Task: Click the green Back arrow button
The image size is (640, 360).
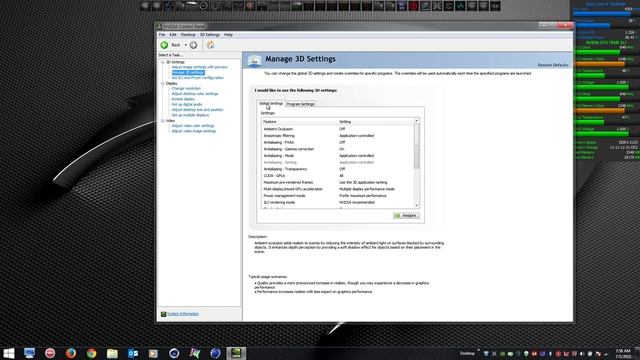Action: (x=164, y=45)
